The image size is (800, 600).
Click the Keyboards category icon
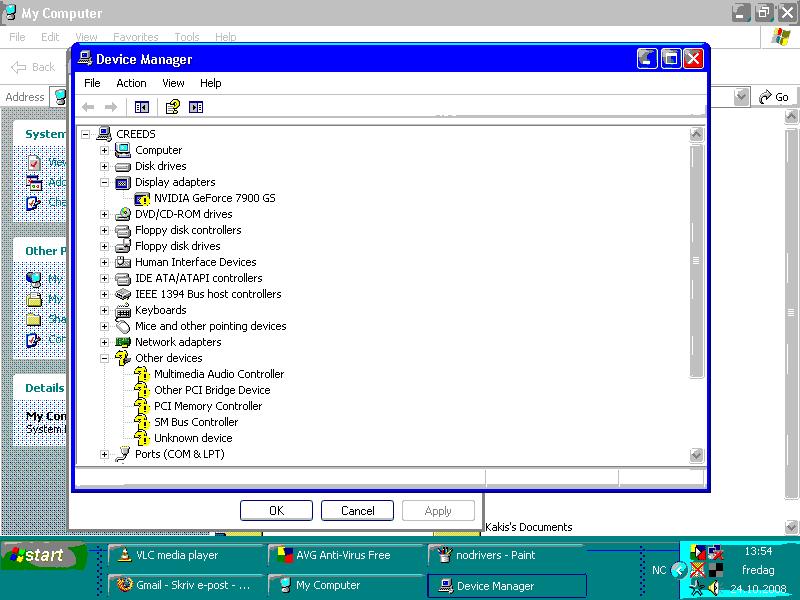[123, 310]
